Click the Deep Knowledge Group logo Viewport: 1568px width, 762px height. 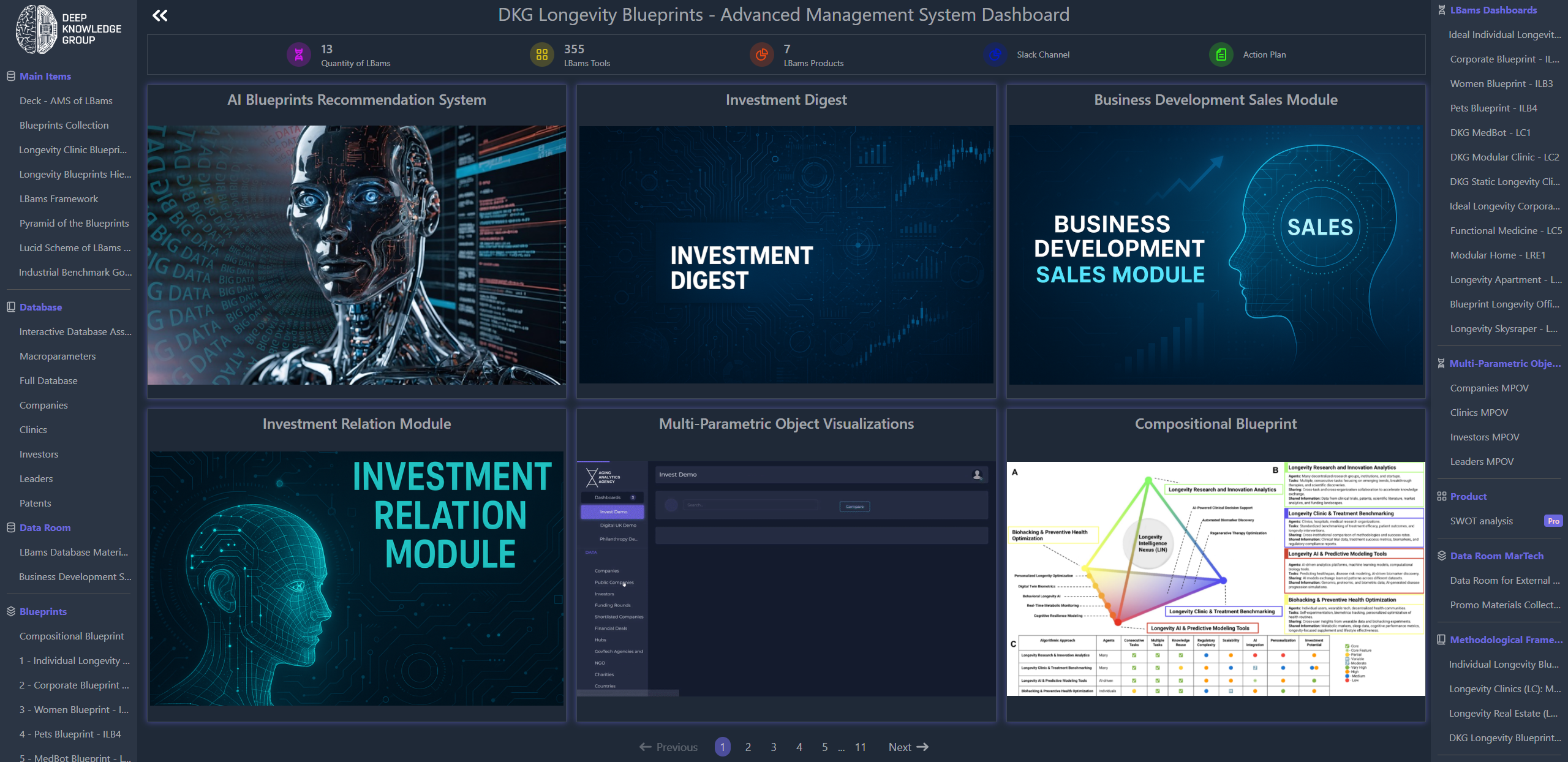[69, 29]
